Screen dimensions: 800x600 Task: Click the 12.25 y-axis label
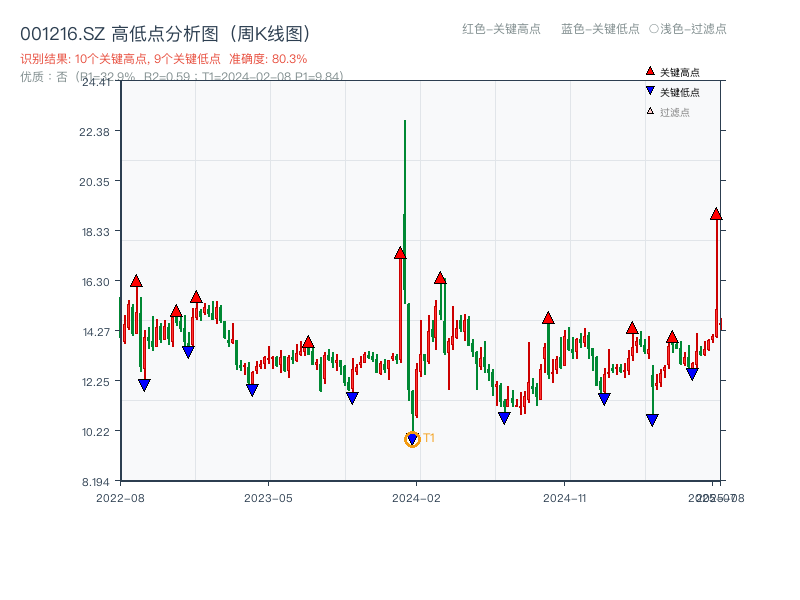(x=95, y=382)
